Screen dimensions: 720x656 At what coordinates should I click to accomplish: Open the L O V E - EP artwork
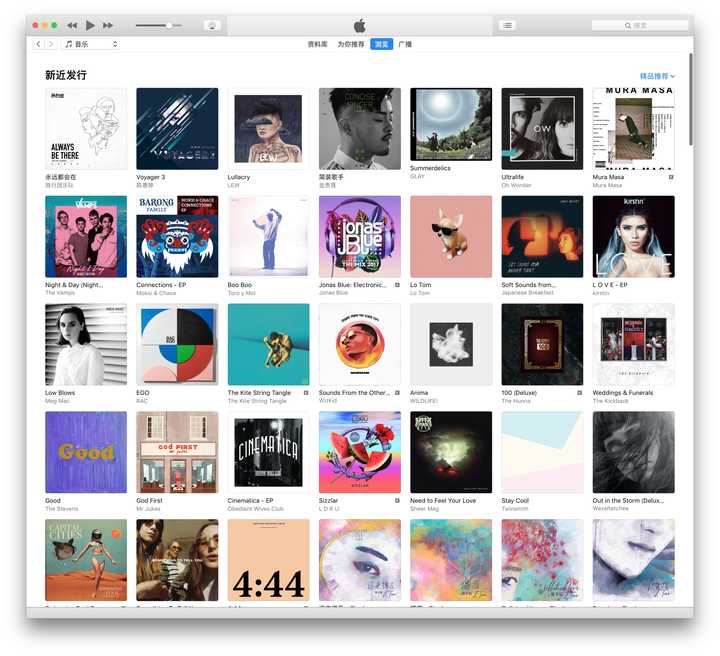(x=634, y=237)
